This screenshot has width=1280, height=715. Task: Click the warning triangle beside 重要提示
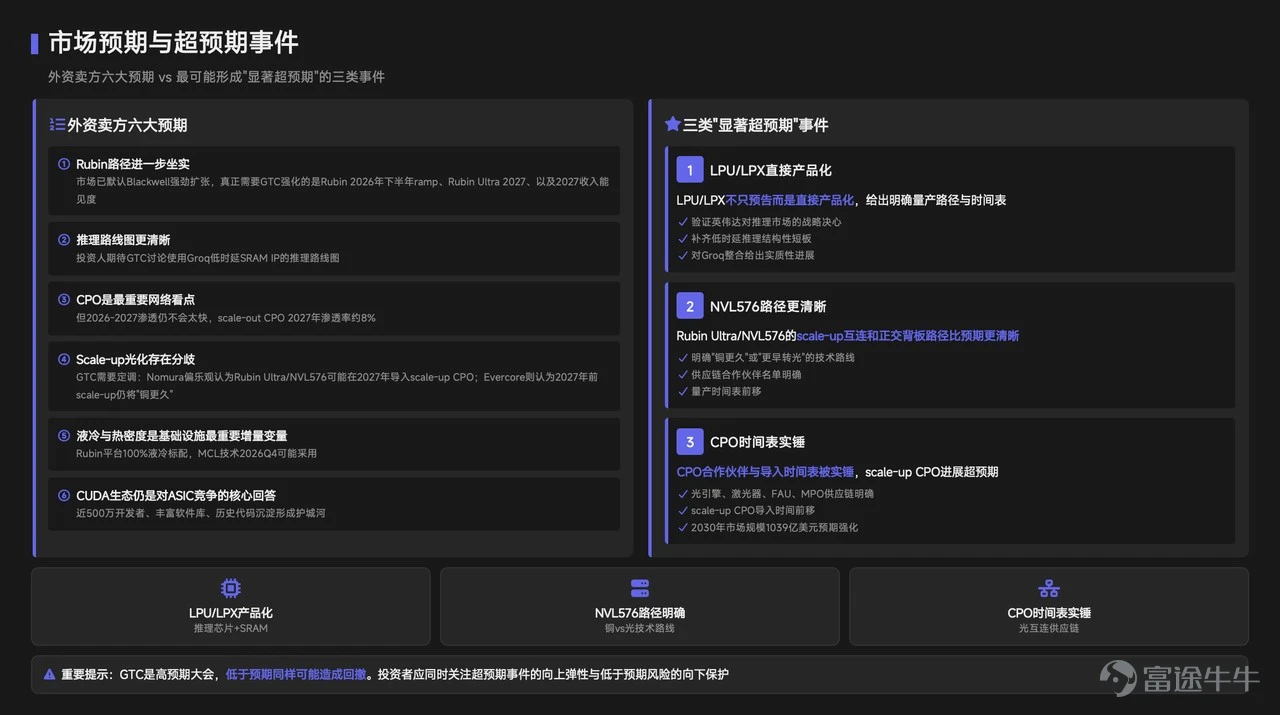tap(49, 675)
